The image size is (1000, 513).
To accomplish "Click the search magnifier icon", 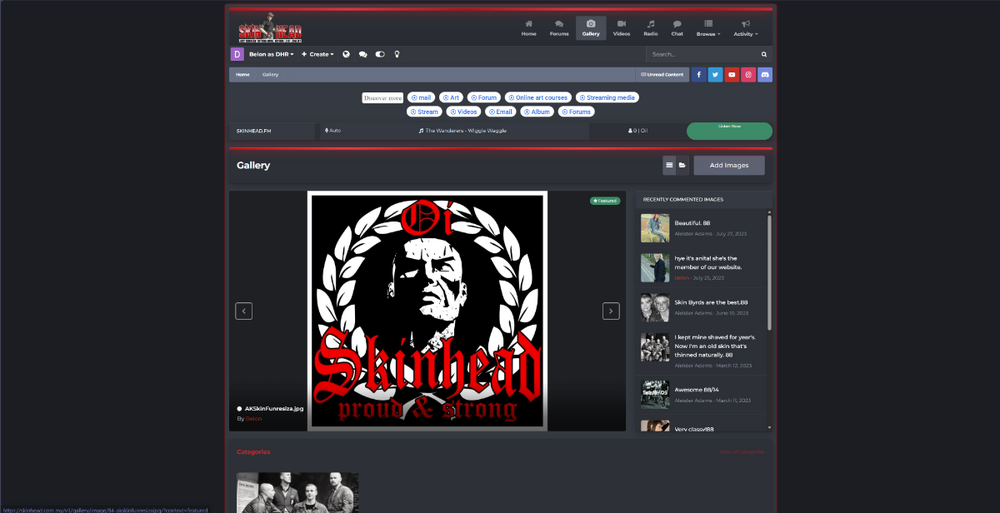I will point(764,55).
